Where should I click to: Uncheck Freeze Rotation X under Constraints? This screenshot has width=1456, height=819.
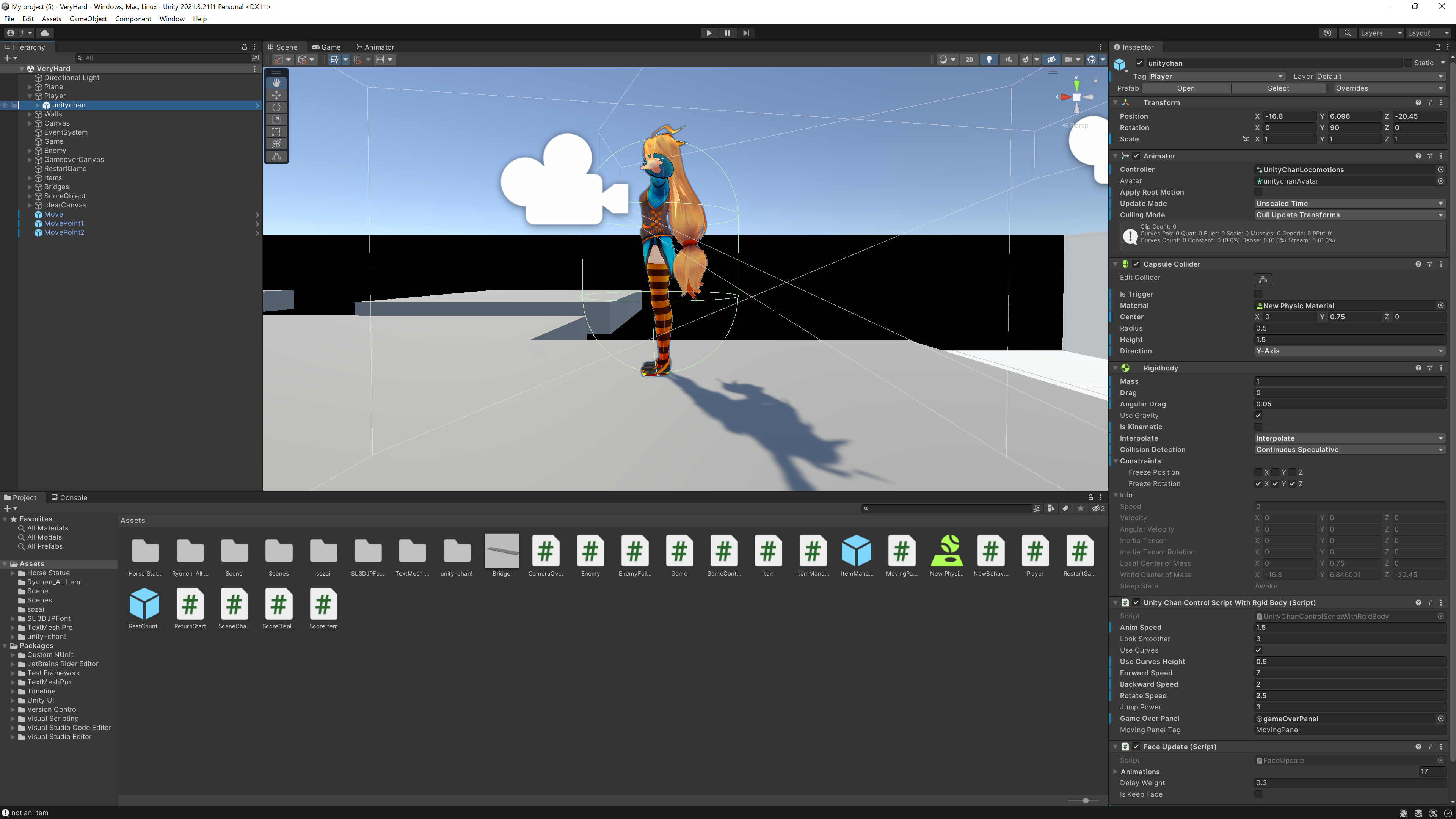pyautogui.click(x=1258, y=484)
